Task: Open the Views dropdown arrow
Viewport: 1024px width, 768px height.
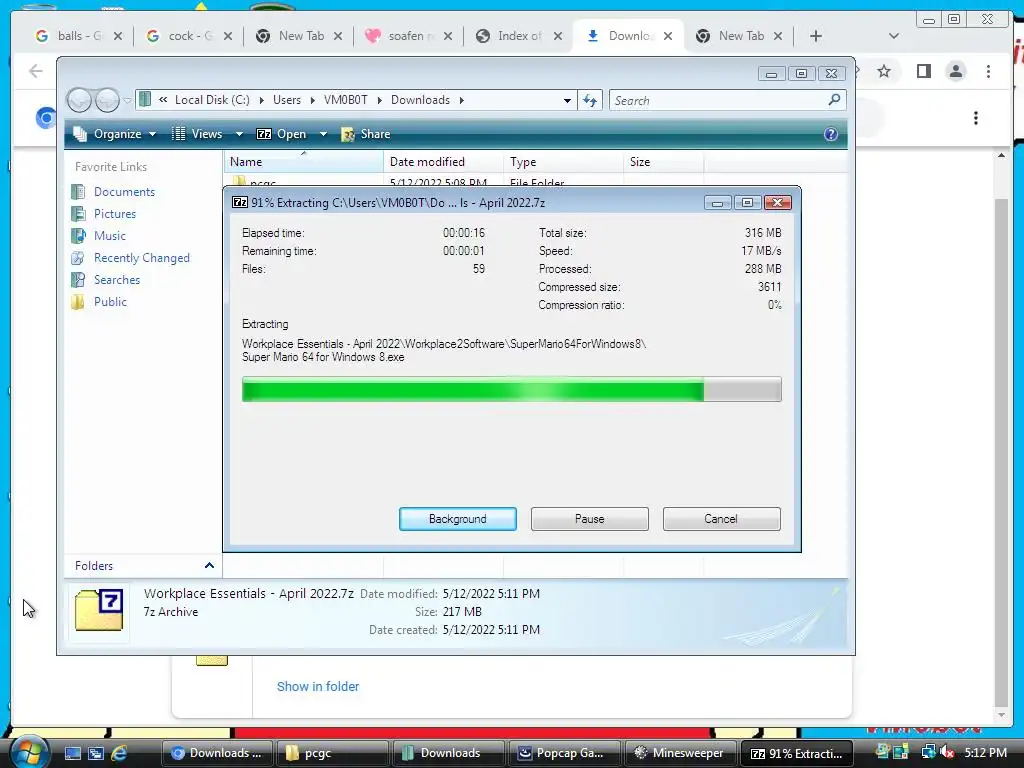Action: pos(239,134)
